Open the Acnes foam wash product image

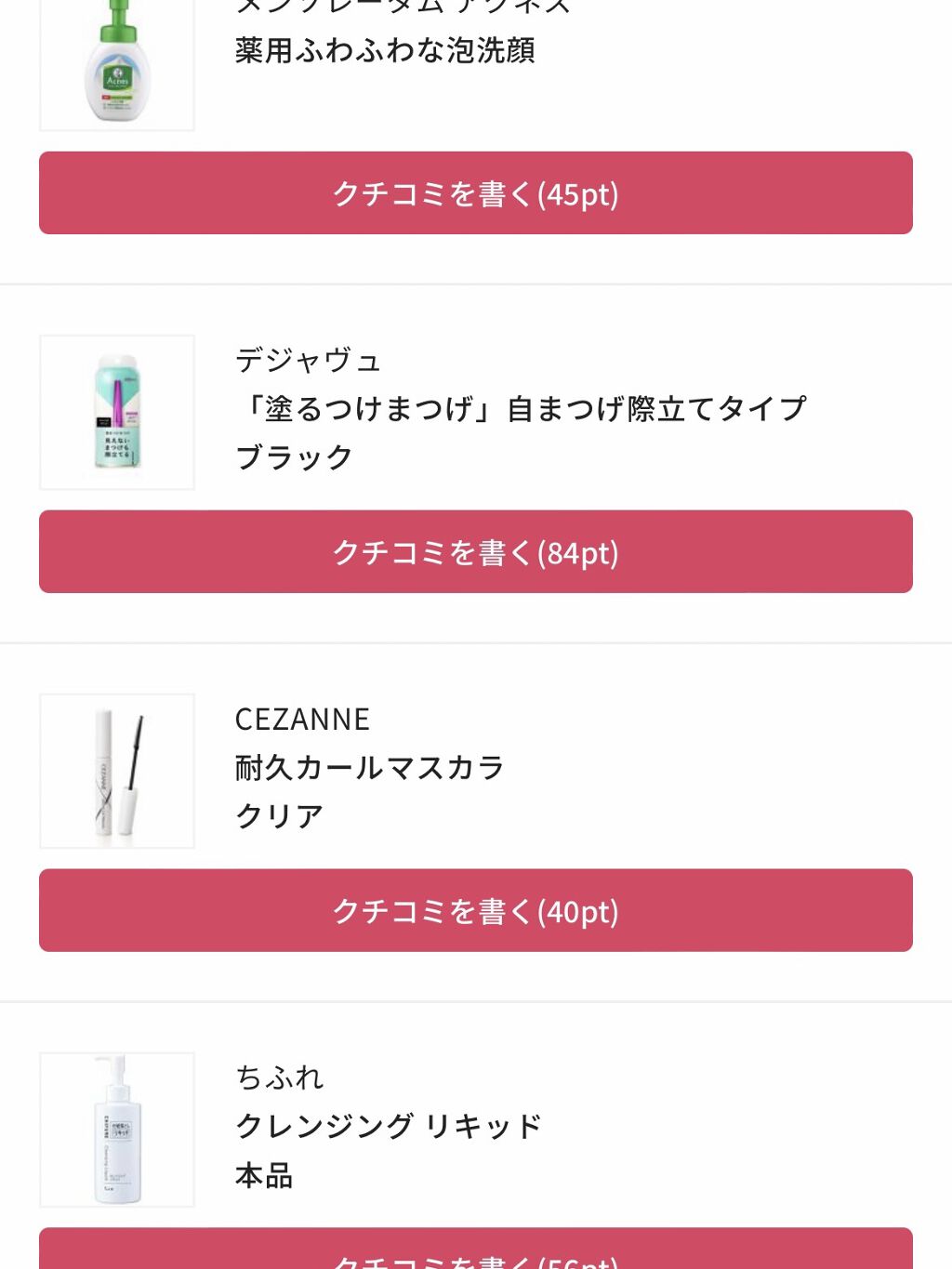pyautogui.click(x=117, y=65)
